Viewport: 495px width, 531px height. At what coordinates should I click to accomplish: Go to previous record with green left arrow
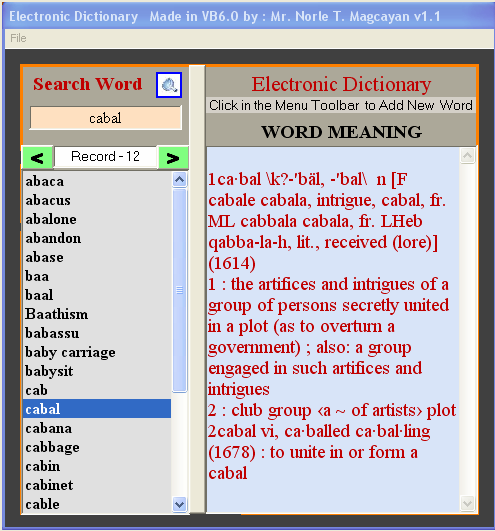click(x=38, y=158)
